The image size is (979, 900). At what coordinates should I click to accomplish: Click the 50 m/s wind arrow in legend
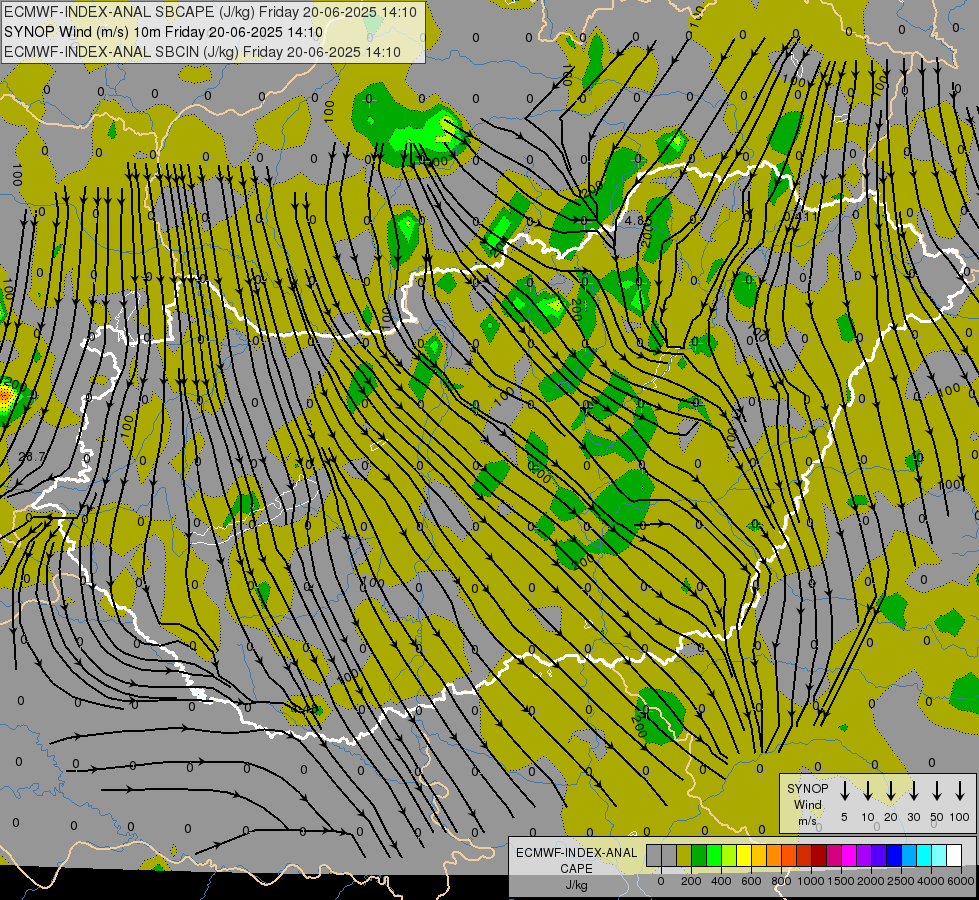937,791
